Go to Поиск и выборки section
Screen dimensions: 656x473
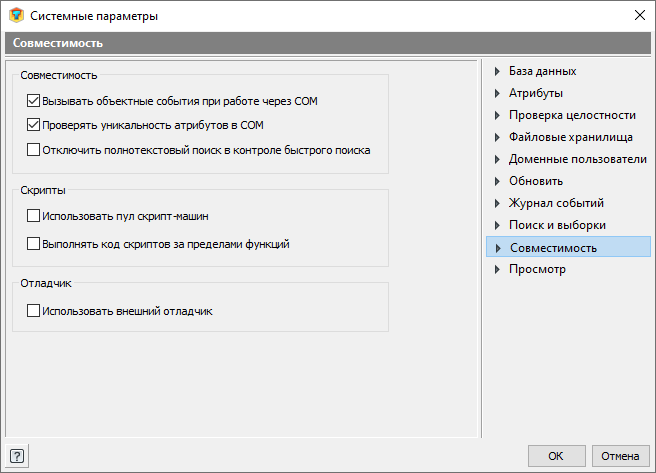(x=557, y=225)
